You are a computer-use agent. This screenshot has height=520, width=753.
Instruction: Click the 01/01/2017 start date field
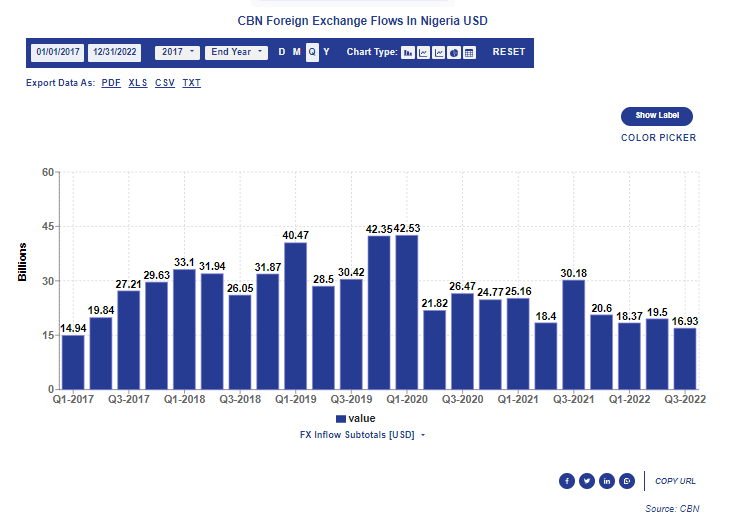click(x=56, y=52)
